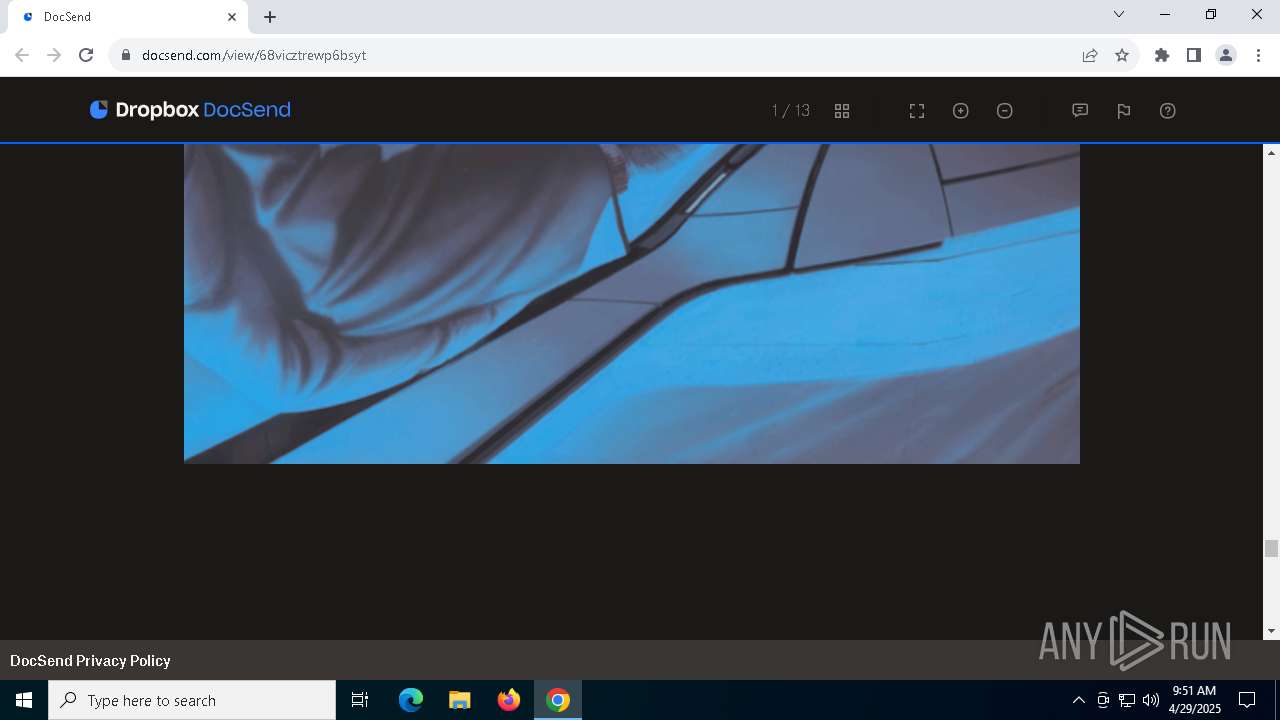Click the document page image
Screen dimensions: 1280x720
click(632, 303)
